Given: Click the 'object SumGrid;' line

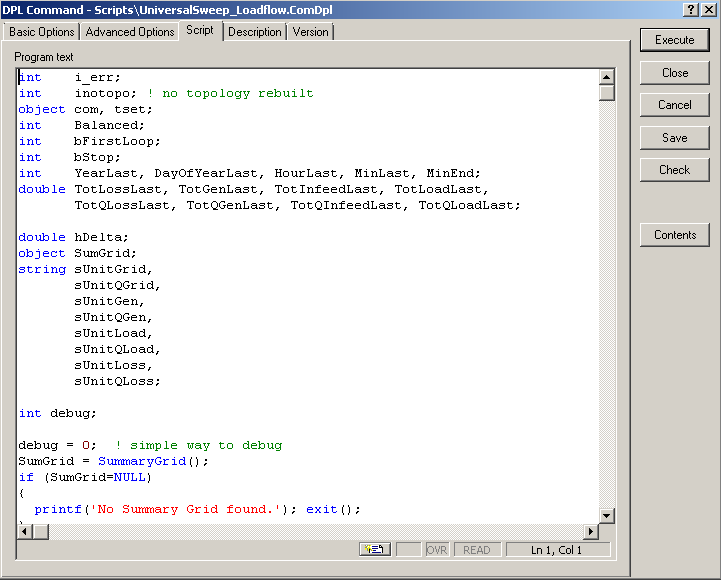Looking at the screenshot, I should tap(77, 253).
